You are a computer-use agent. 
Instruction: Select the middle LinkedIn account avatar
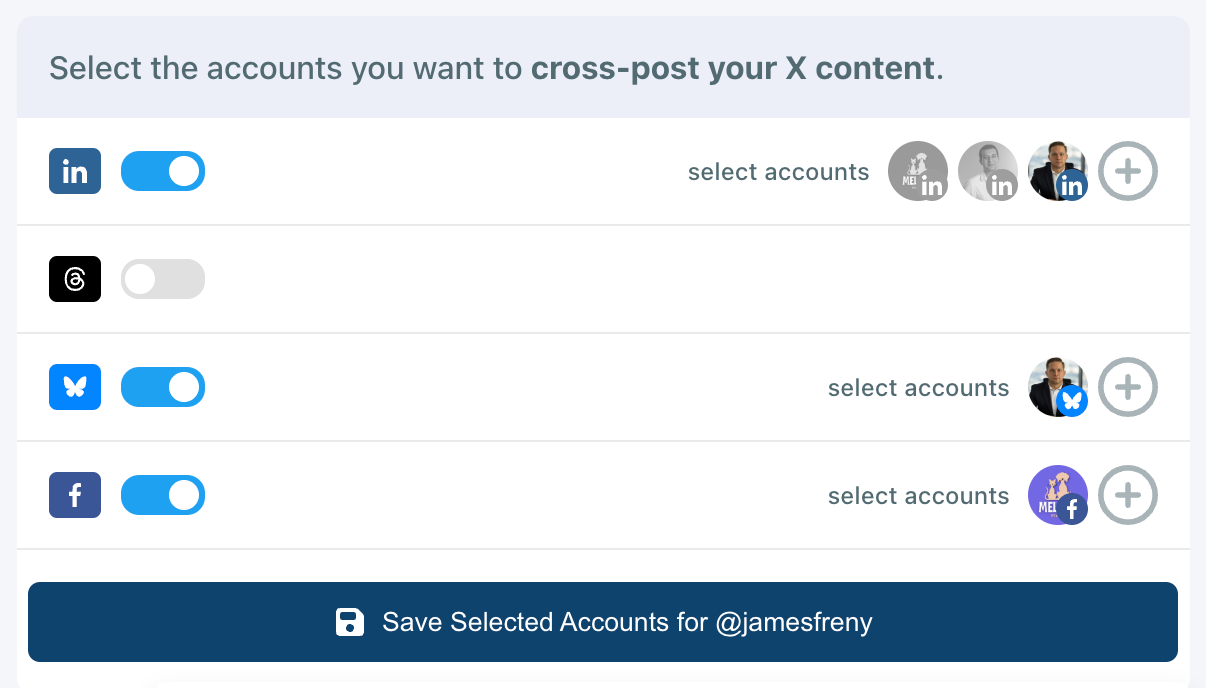[988, 171]
